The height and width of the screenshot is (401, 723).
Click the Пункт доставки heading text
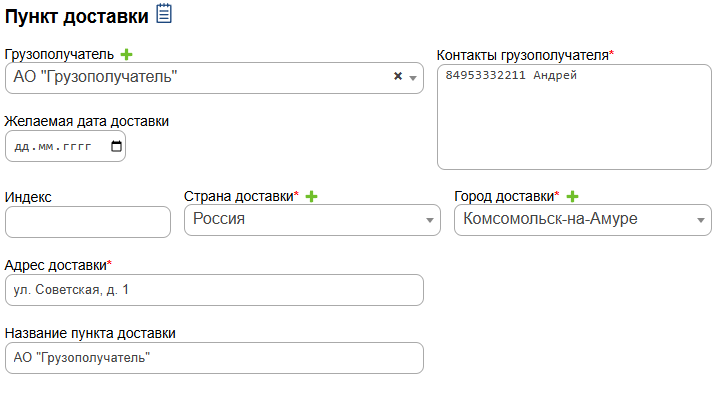click(76, 15)
